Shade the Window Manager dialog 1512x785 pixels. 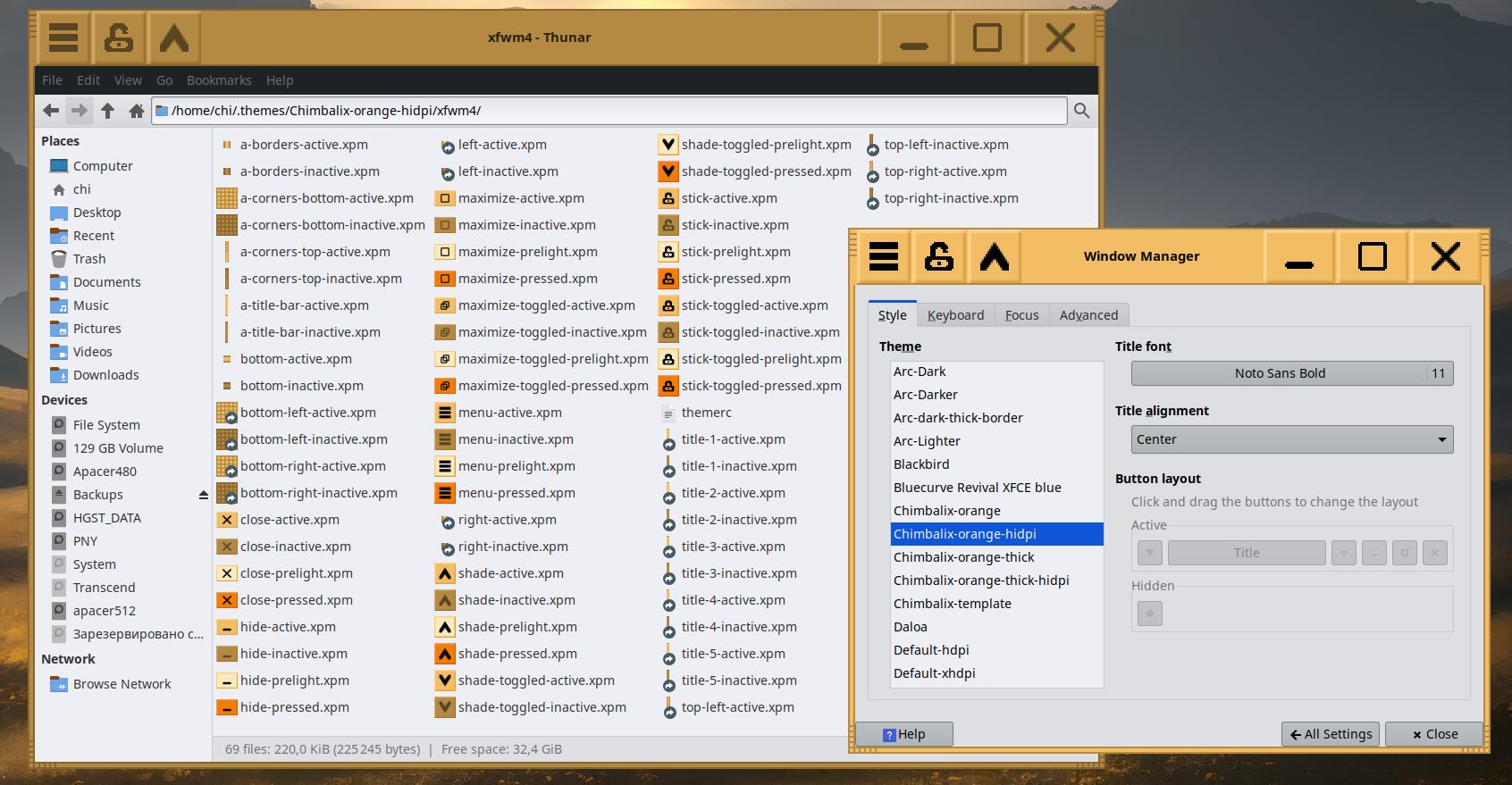[x=995, y=257]
